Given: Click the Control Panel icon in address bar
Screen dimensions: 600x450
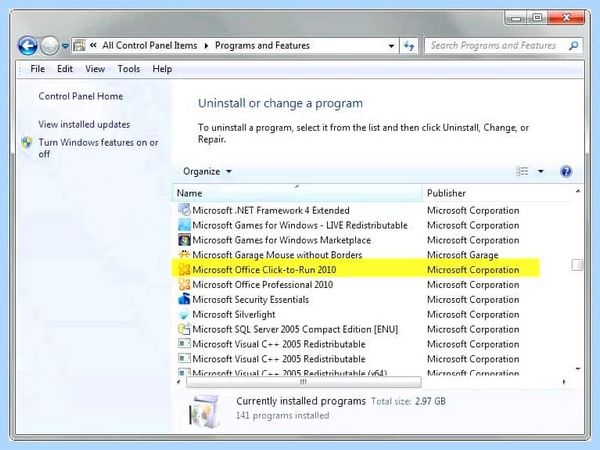Looking at the screenshot, I should [79, 46].
